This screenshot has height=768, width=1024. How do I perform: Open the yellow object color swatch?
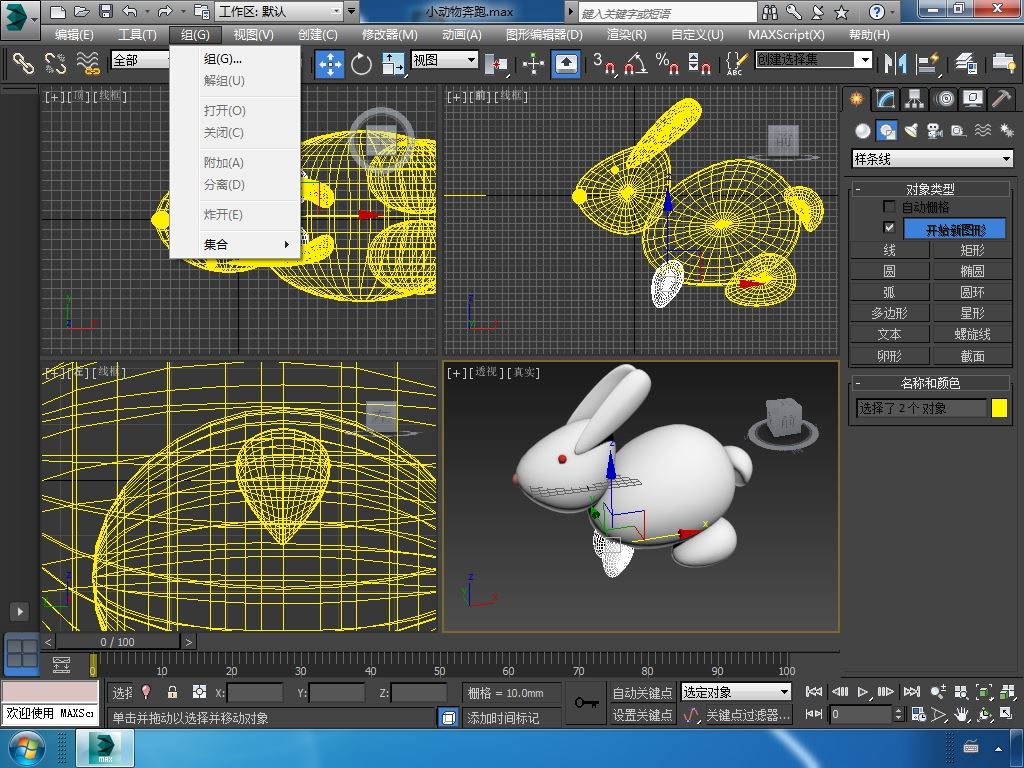tap(999, 408)
